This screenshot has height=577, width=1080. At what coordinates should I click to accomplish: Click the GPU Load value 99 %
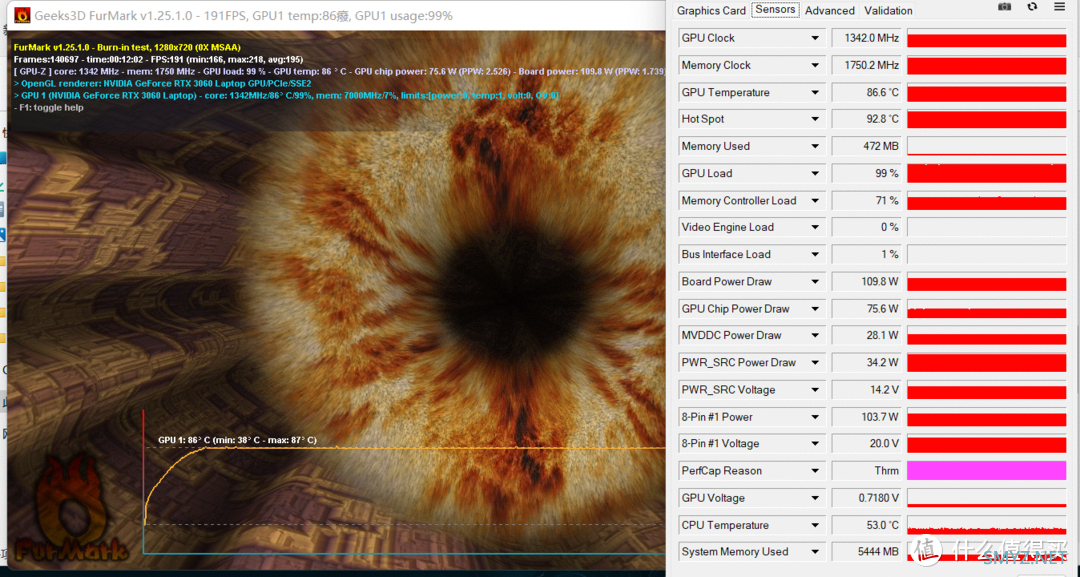(866, 174)
